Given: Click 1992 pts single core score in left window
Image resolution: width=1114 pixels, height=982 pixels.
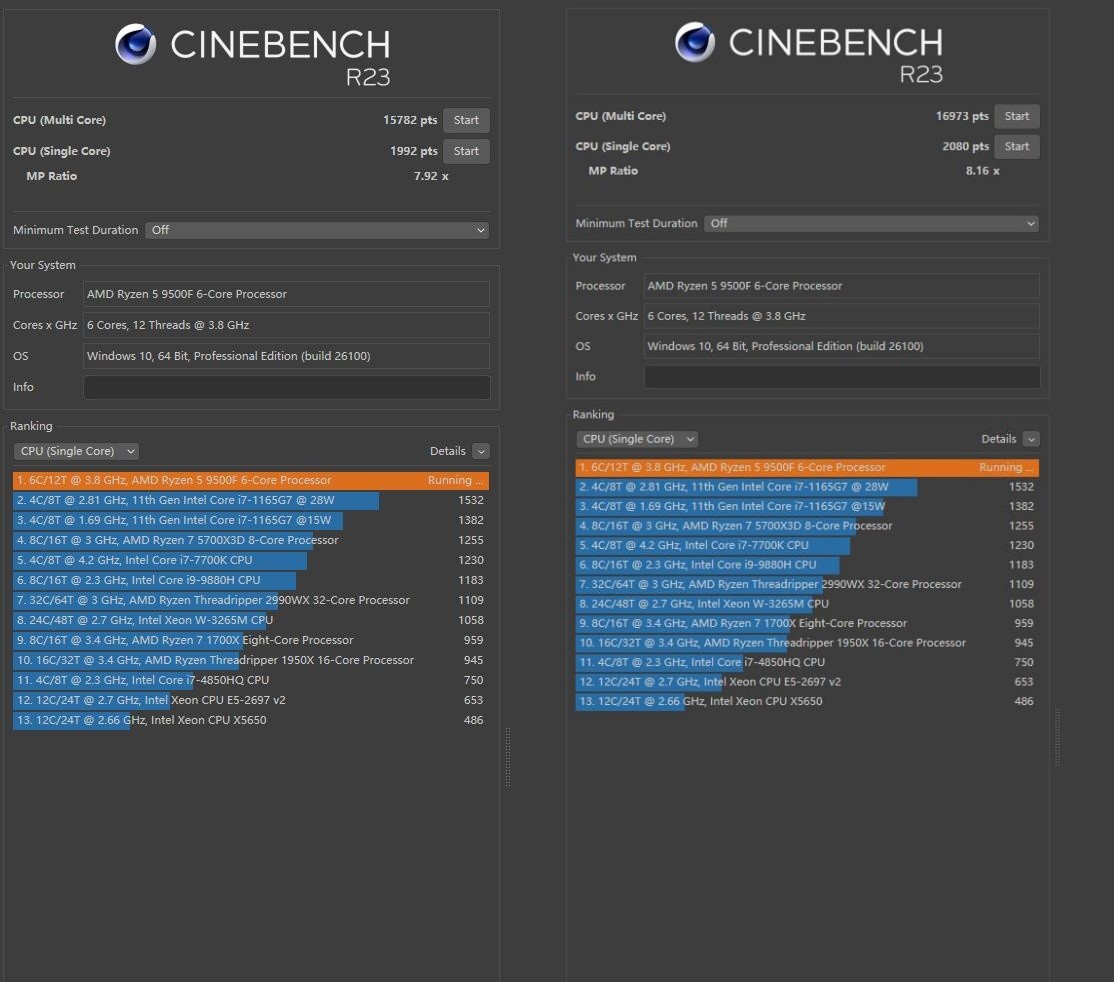Looking at the screenshot, I should tap(413, 151).
